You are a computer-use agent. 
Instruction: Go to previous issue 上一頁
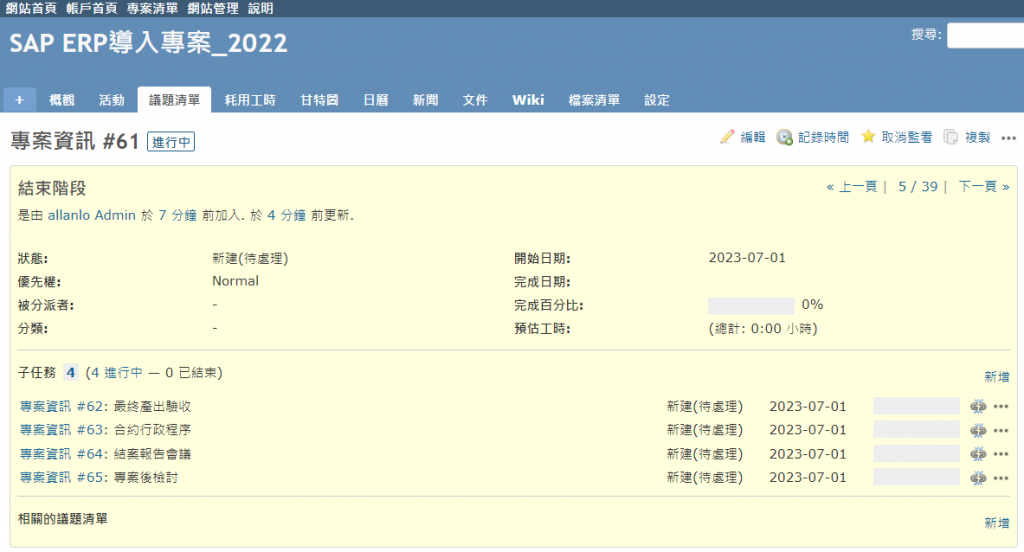tap(852, 187)
